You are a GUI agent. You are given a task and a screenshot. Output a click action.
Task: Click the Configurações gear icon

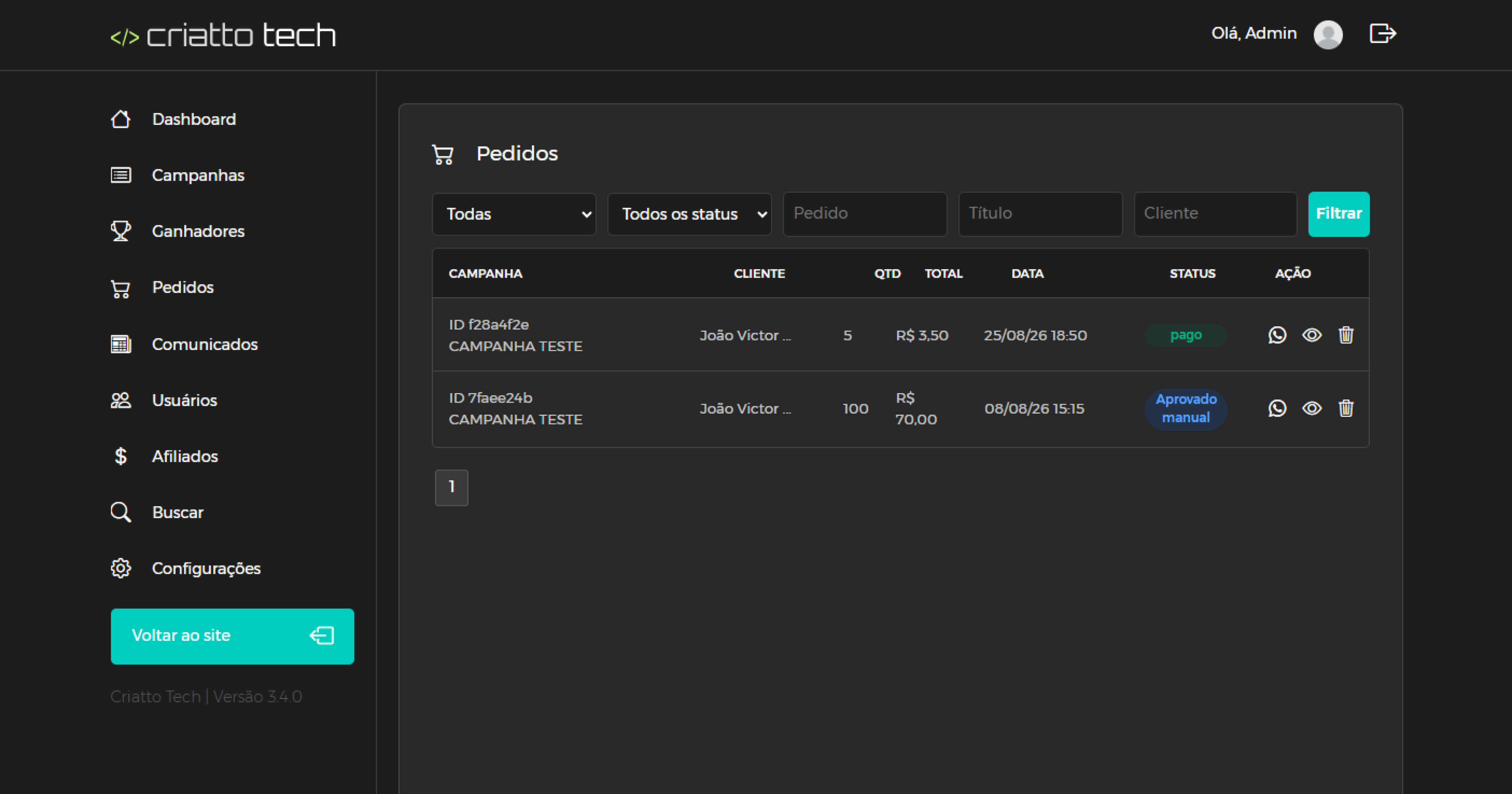click(121, 569)
